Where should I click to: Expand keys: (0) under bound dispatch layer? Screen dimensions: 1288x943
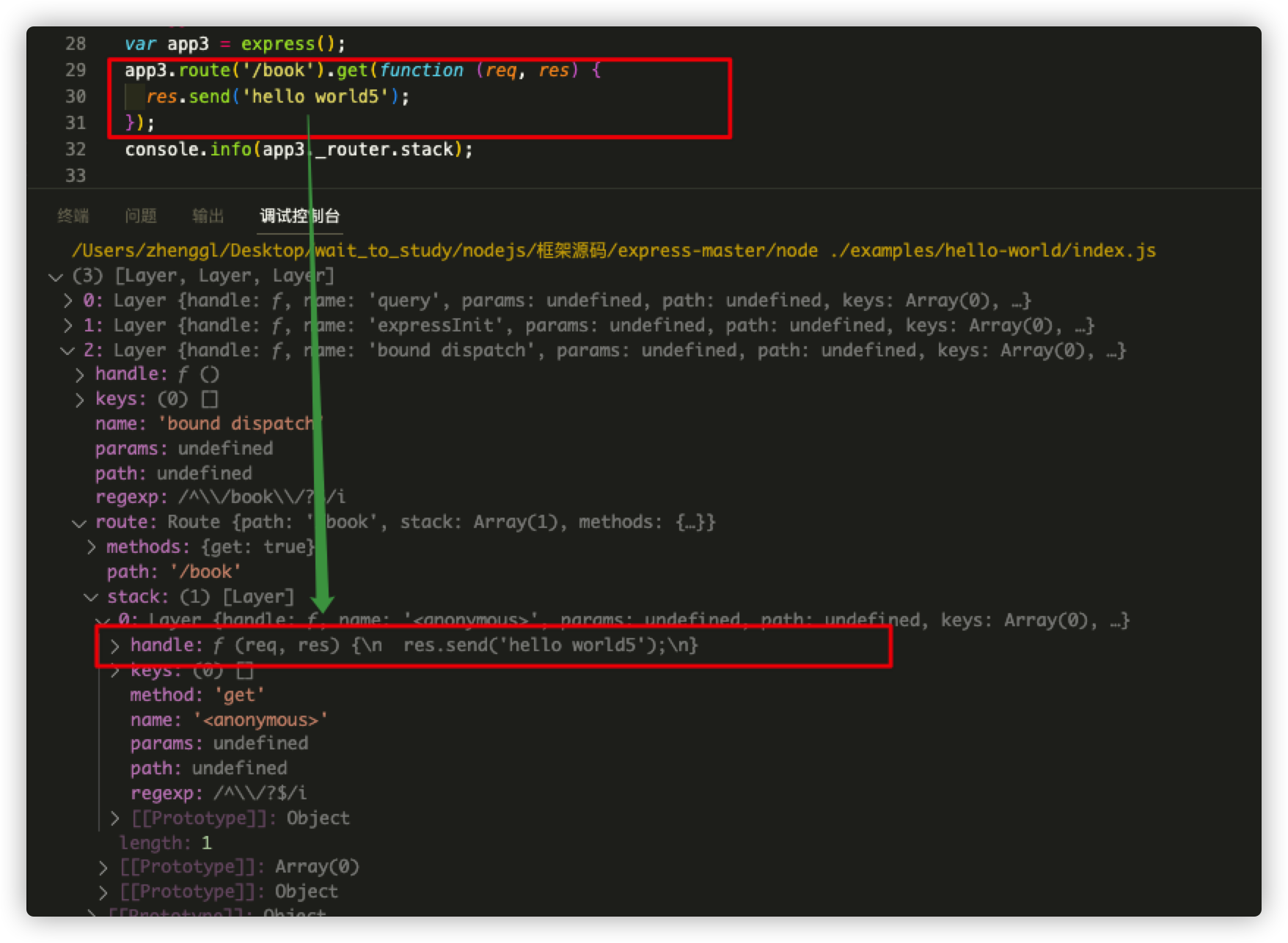point(79,400)
